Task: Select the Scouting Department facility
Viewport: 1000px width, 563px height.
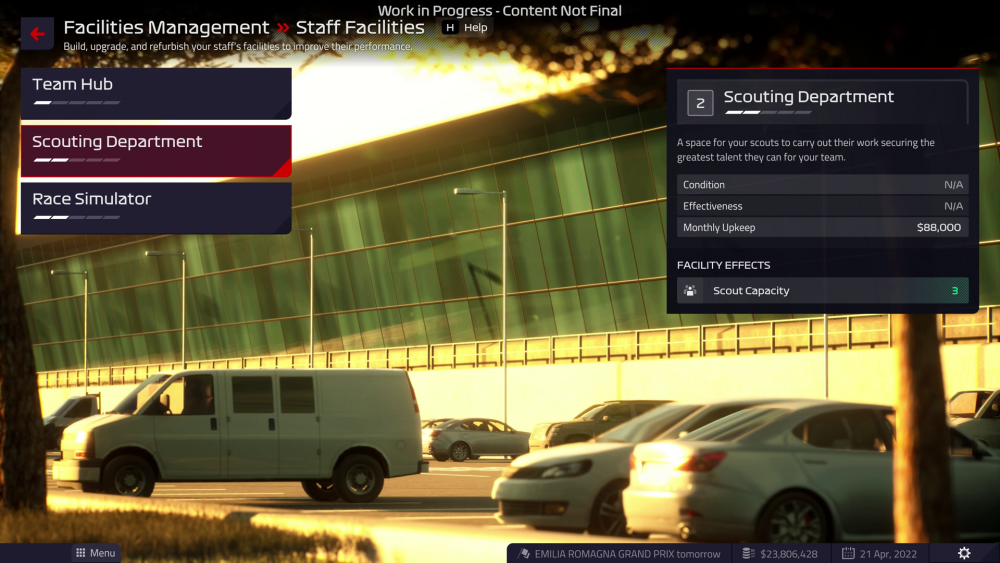Action: 156,150
